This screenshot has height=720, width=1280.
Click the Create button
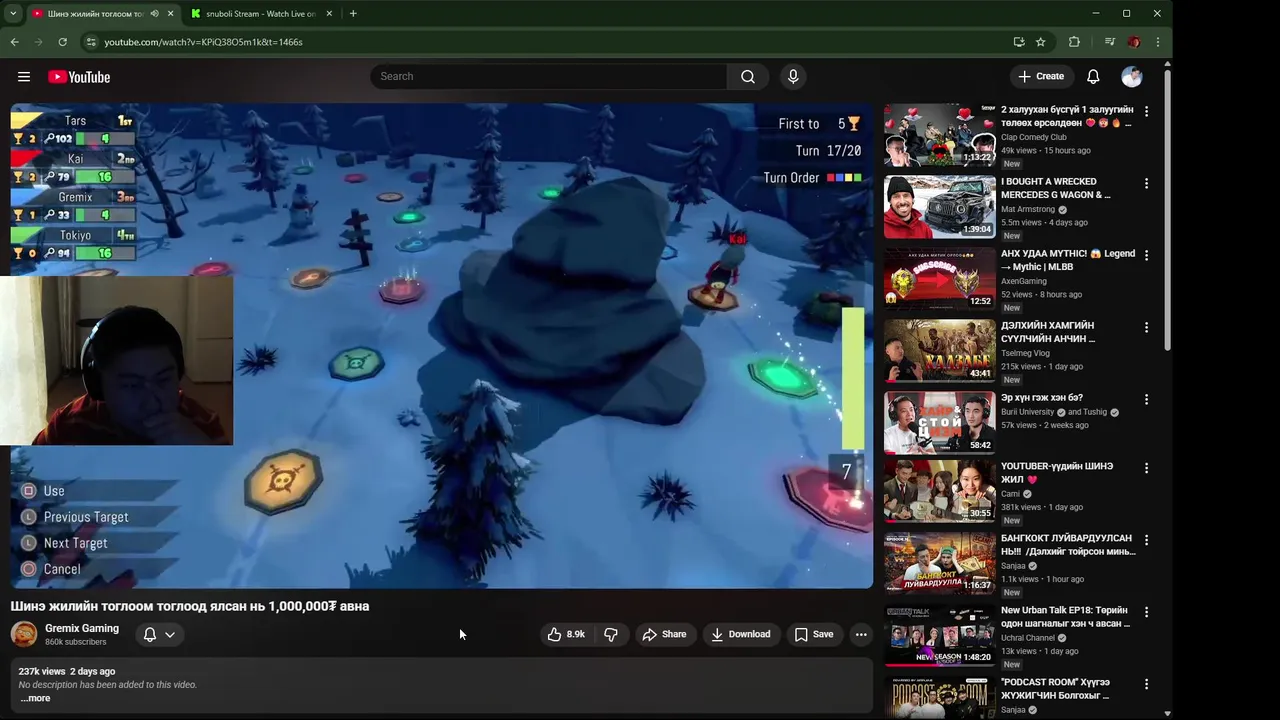pos(1041,77)
